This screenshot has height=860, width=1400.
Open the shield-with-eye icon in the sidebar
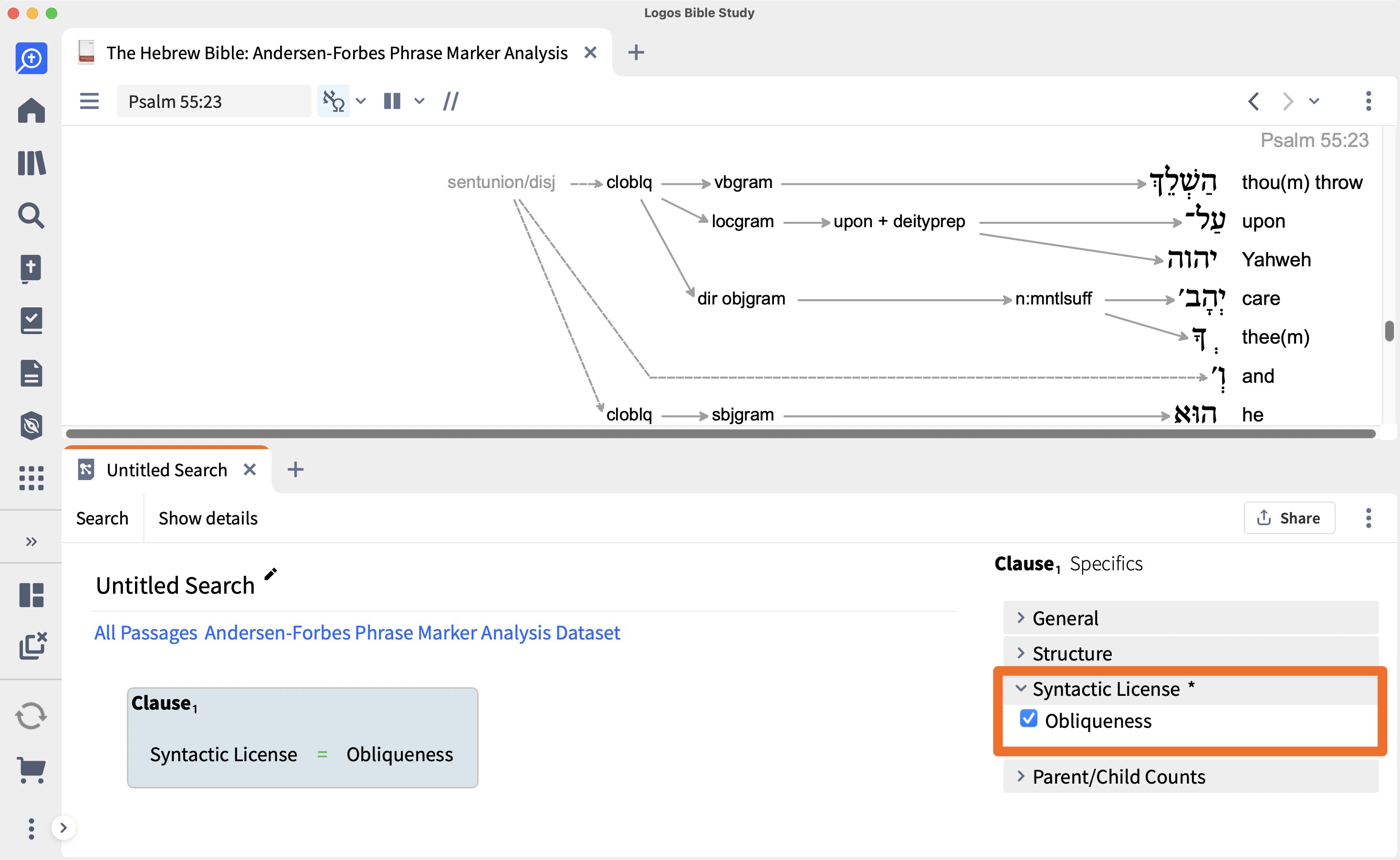(x=31, y=426)
